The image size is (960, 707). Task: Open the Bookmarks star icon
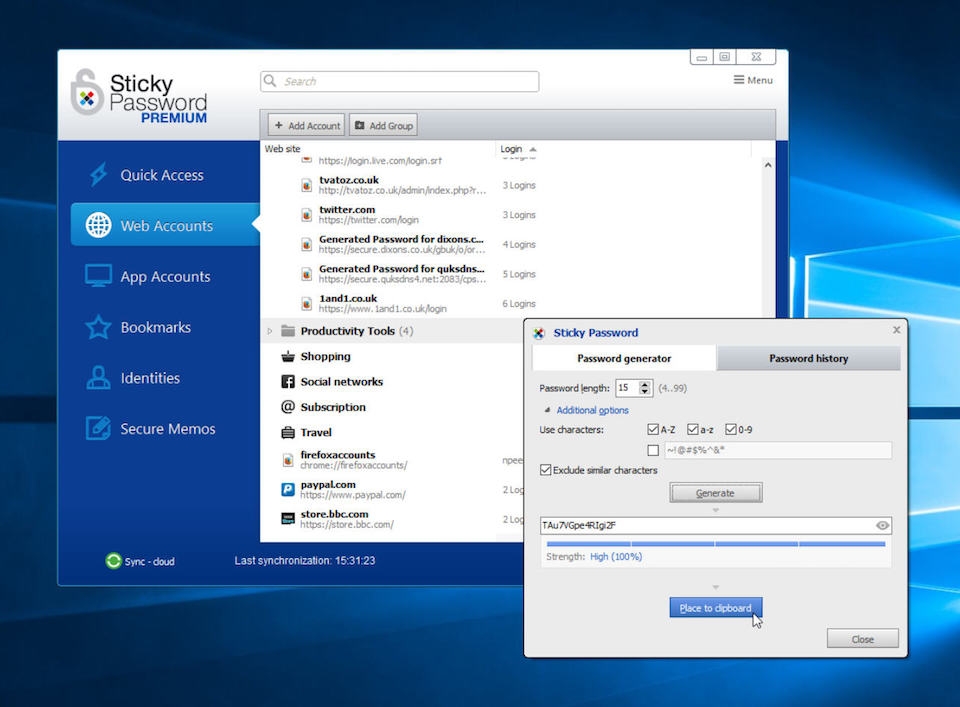[x=98, y=328]
